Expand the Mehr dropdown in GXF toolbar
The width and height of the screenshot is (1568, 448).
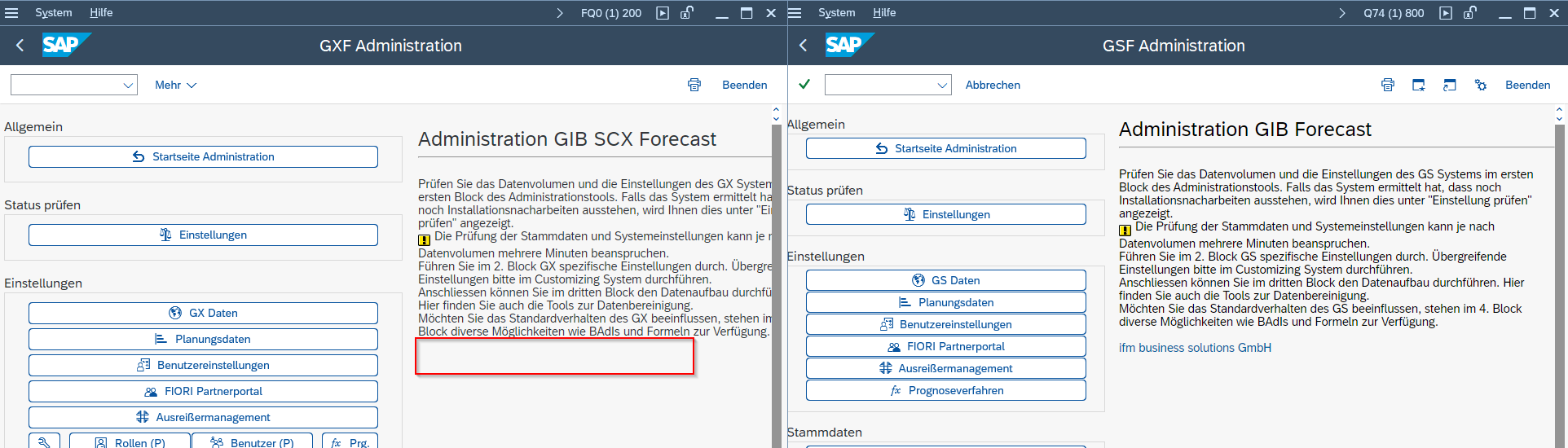coord(175,85)
